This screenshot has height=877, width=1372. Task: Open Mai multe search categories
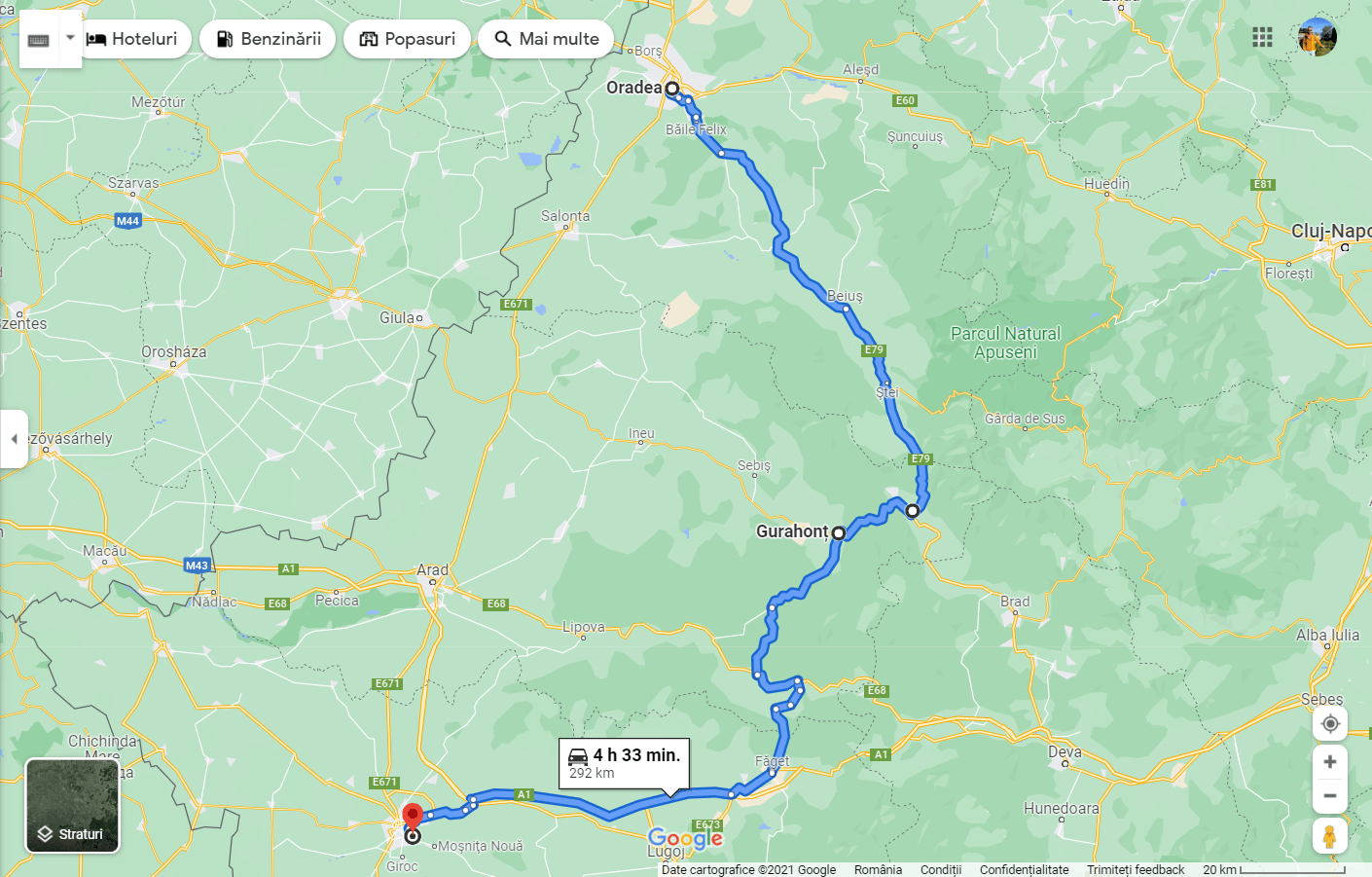(x=546, y=39)
